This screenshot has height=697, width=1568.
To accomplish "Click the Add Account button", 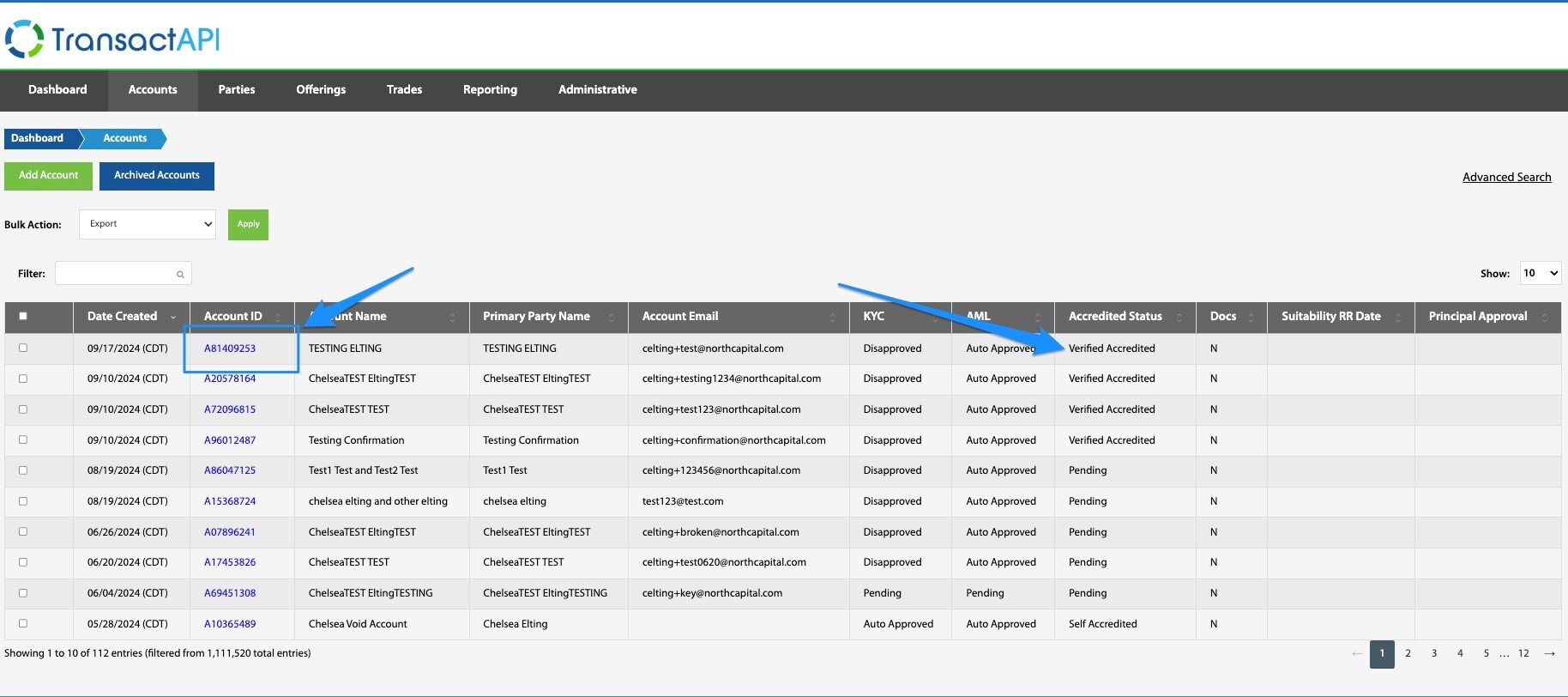I will [x=48, y=175].
